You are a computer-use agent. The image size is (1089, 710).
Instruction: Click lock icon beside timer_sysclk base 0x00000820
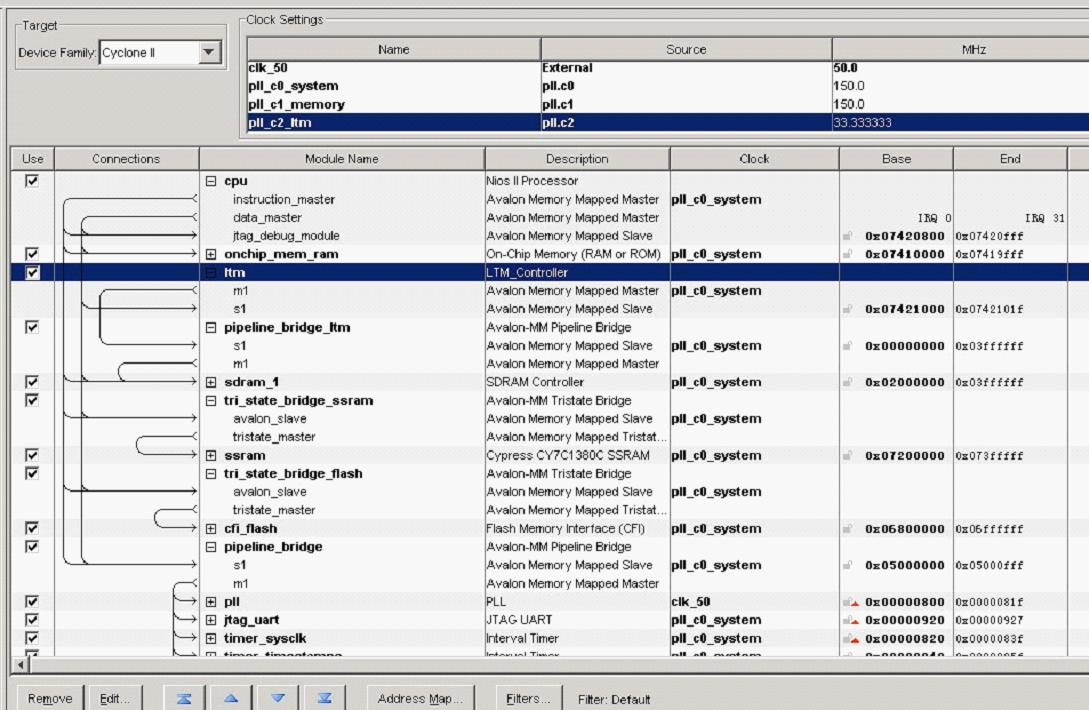[x=849, y=638]
